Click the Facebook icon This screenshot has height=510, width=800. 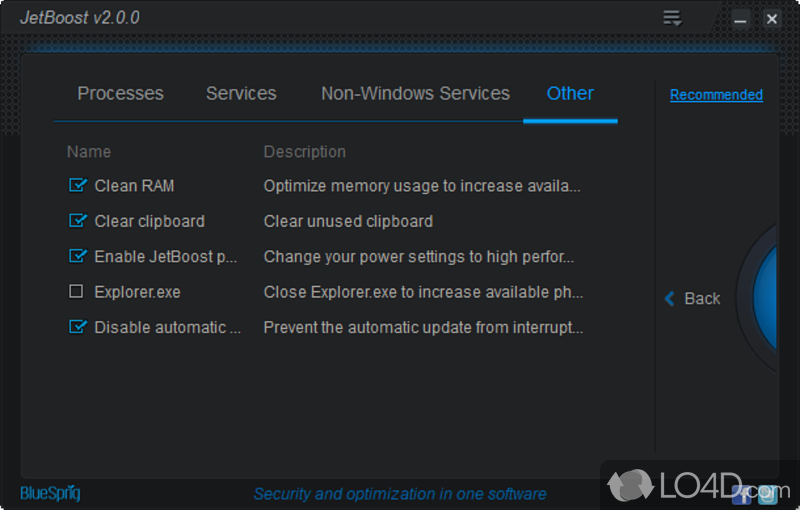pyautogui.click(x=742, y=493)
